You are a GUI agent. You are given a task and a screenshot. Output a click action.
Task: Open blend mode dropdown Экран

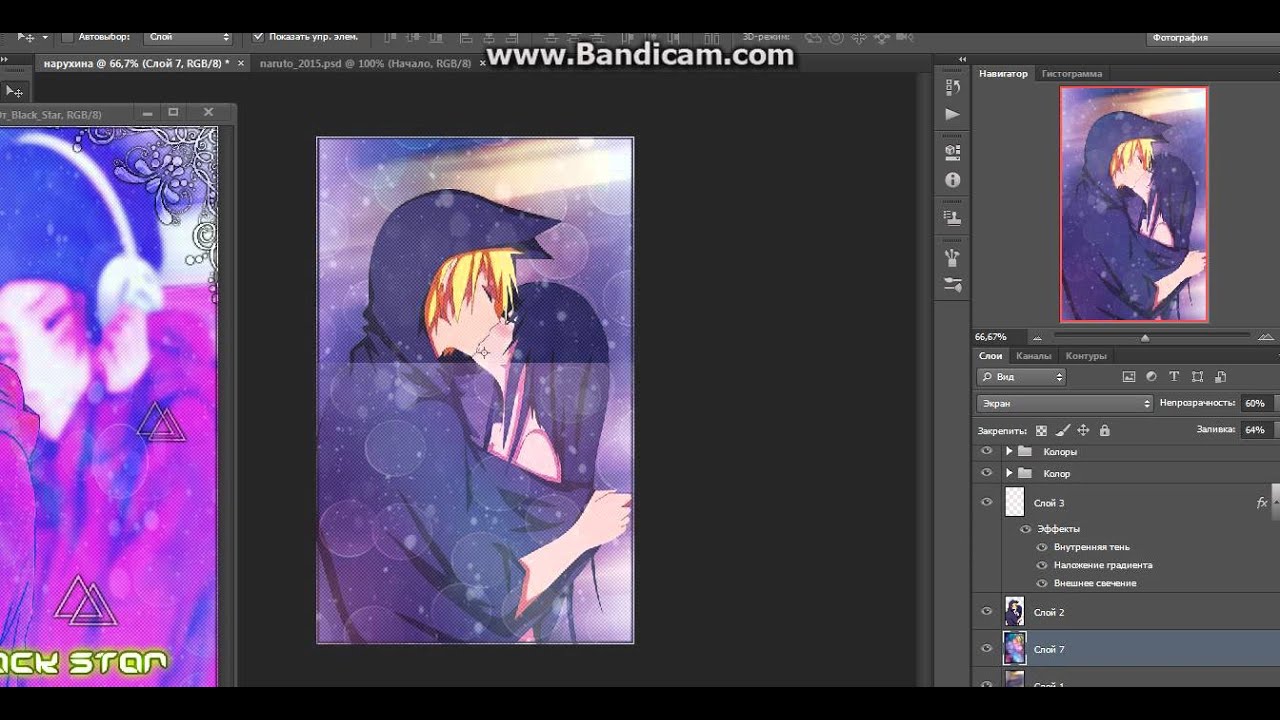1065,403
